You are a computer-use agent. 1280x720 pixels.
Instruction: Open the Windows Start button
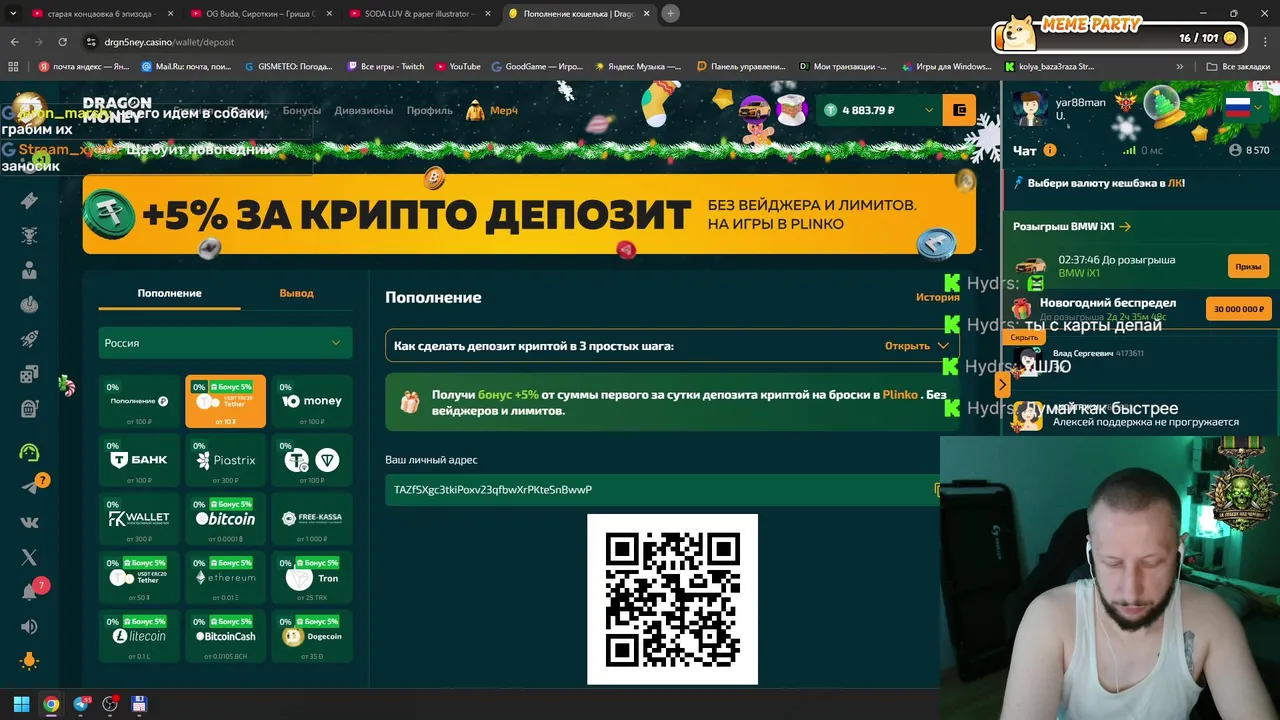pos(21,704)
